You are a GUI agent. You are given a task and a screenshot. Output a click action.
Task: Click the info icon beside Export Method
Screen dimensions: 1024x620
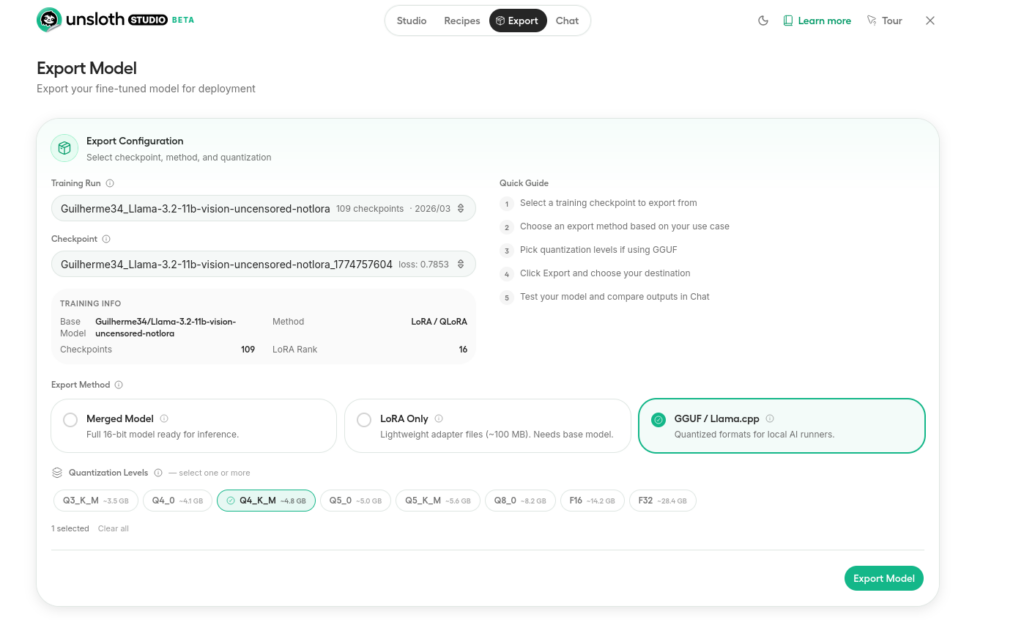(119, 385)
